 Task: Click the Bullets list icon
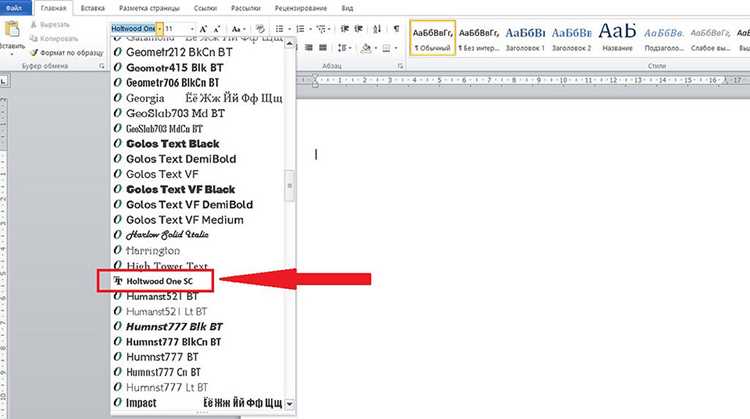[279, 29]
